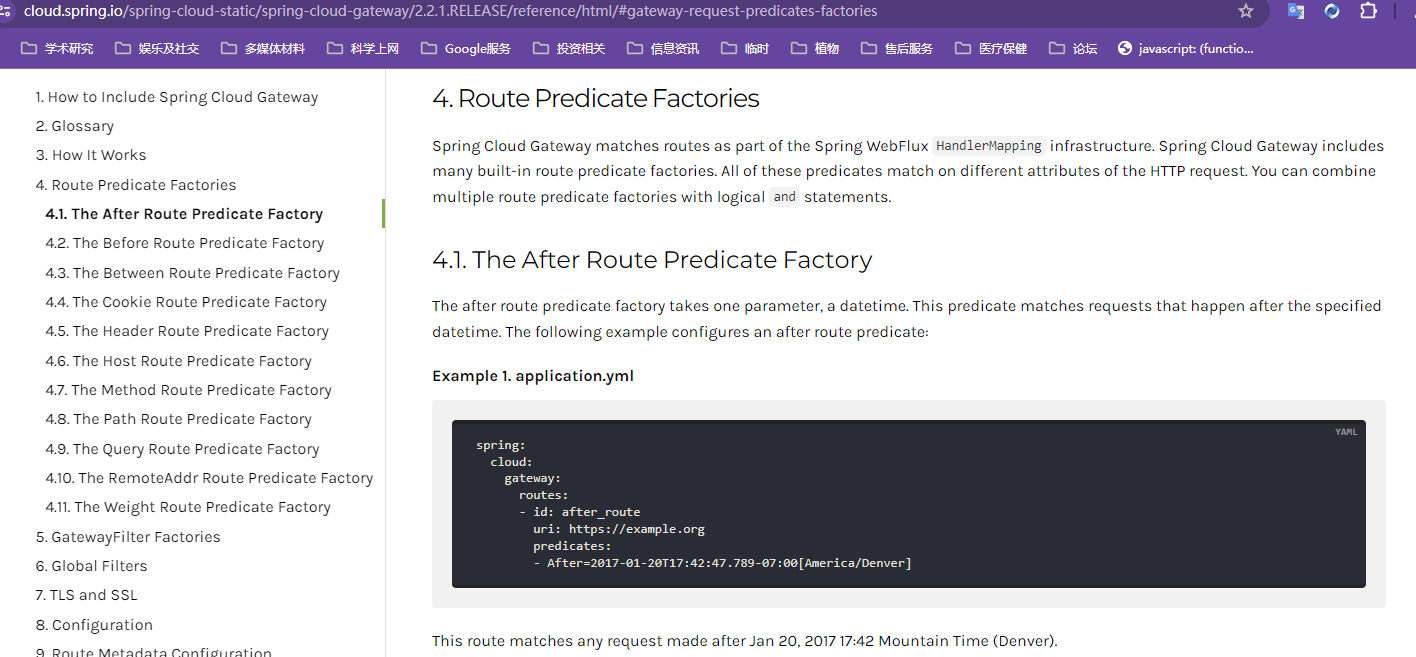Open the 投资相关 bookmarks folder

click(x=569, y=48)
